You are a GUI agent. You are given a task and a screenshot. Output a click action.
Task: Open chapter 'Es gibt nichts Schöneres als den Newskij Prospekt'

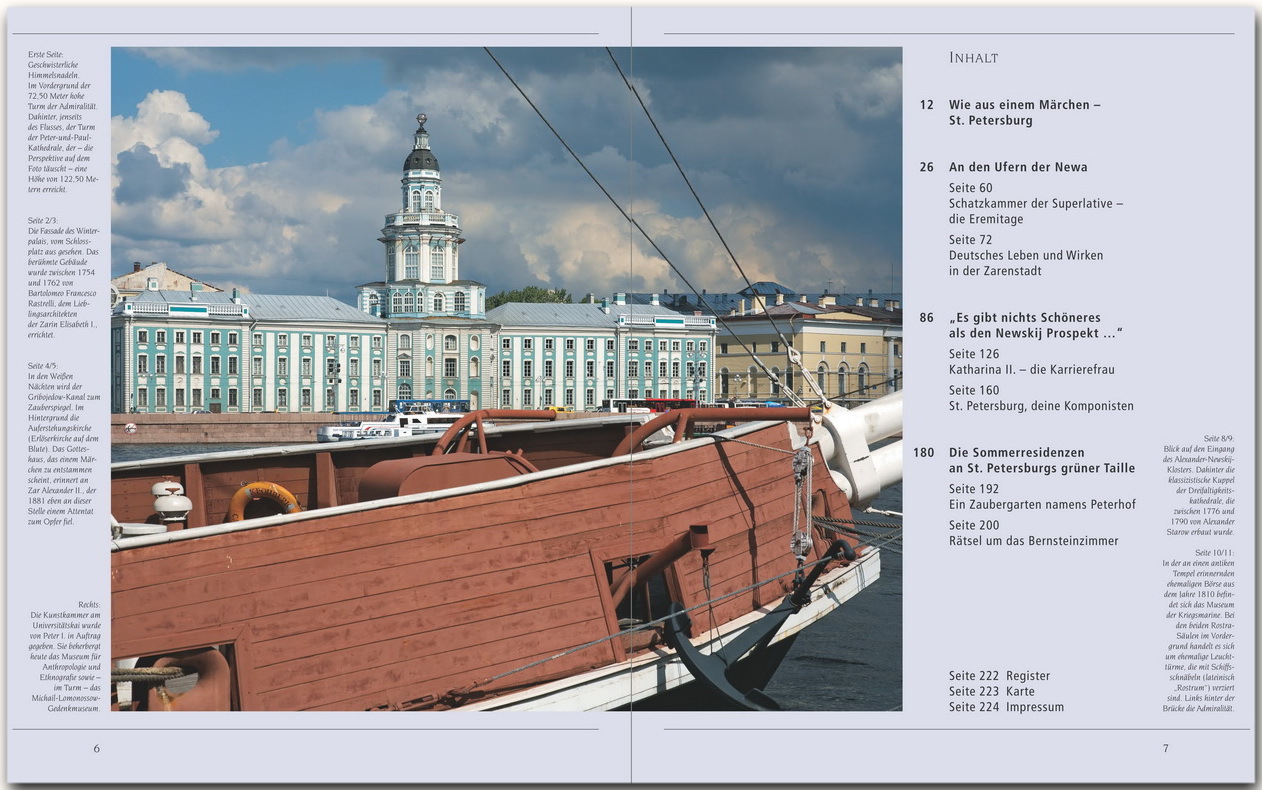[x=1035, y=325]
